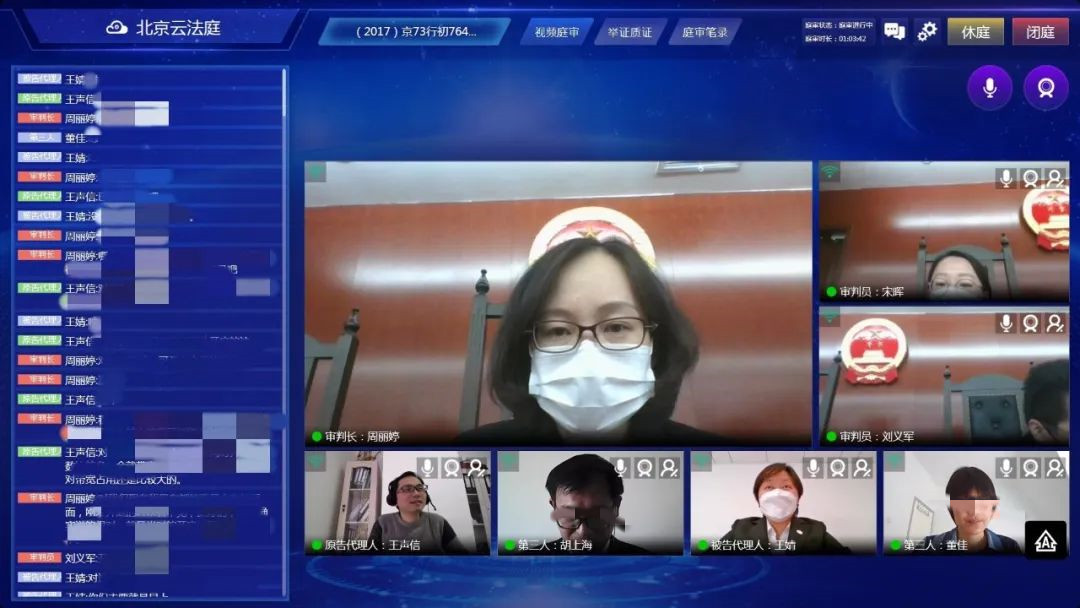Click user edit icon on 胡上海 tile
Image resolution: width=1080 pixels, height=608 pixels.
click(669, 468)
